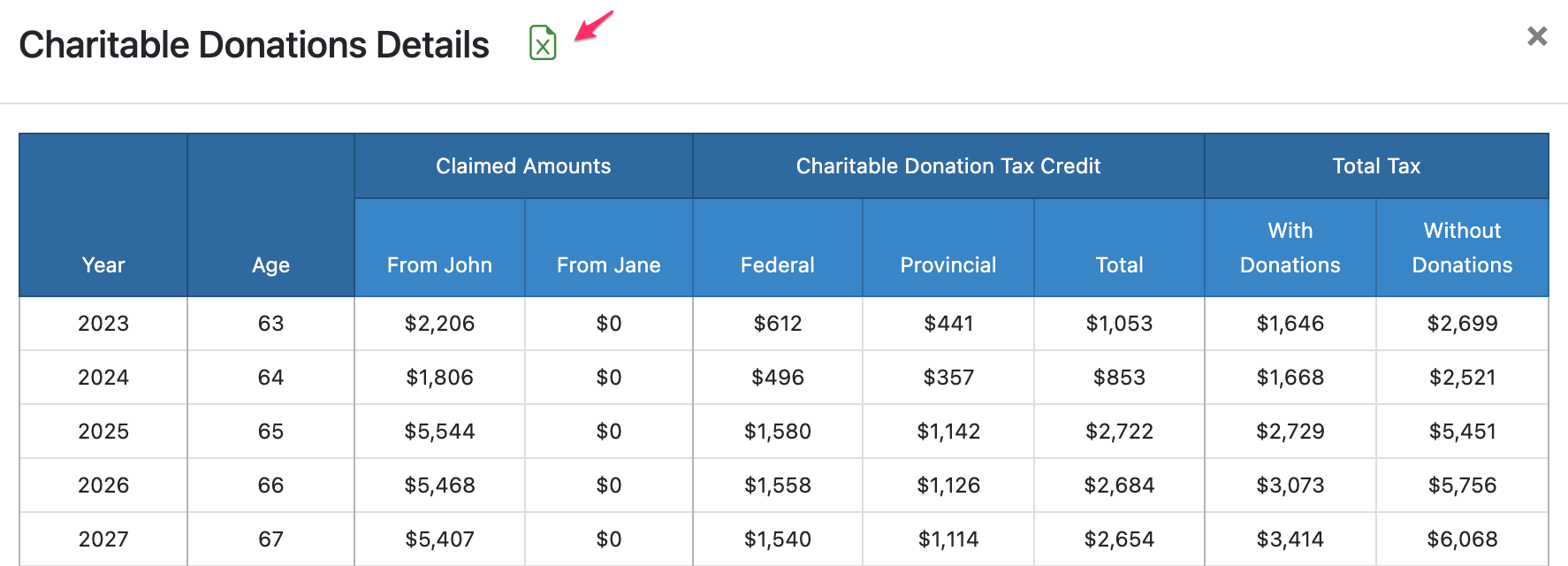Click the Charitable Donation Tax Credit header
1568x566 pixels.
[948, 165]
